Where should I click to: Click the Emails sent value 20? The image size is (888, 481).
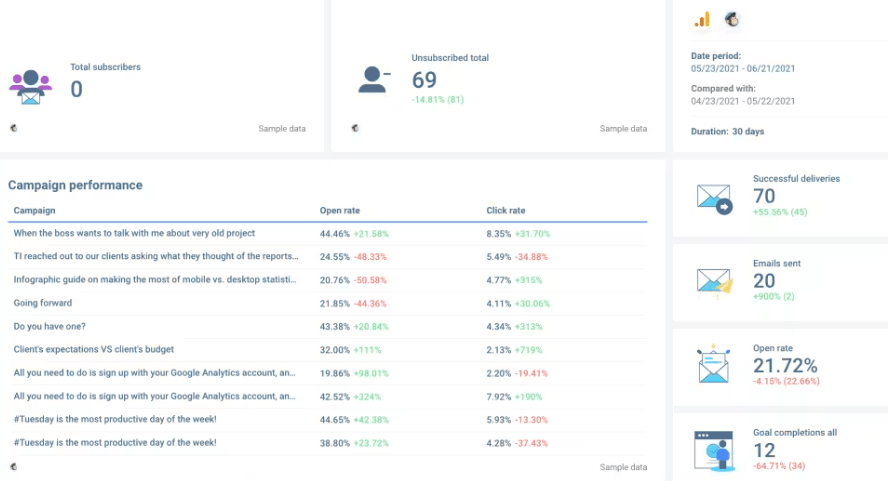(x=764, y=280)
